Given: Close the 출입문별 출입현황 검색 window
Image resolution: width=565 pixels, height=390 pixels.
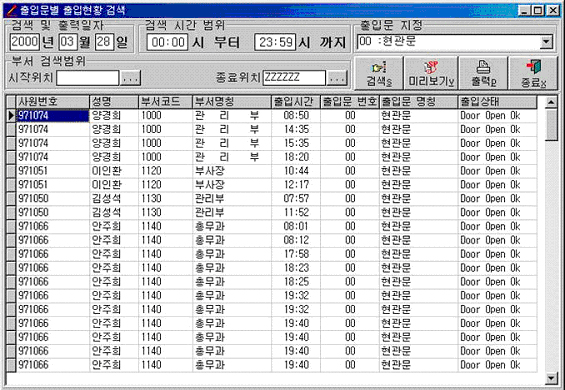Looking at the screenshot, I should (x=552, y=10).
